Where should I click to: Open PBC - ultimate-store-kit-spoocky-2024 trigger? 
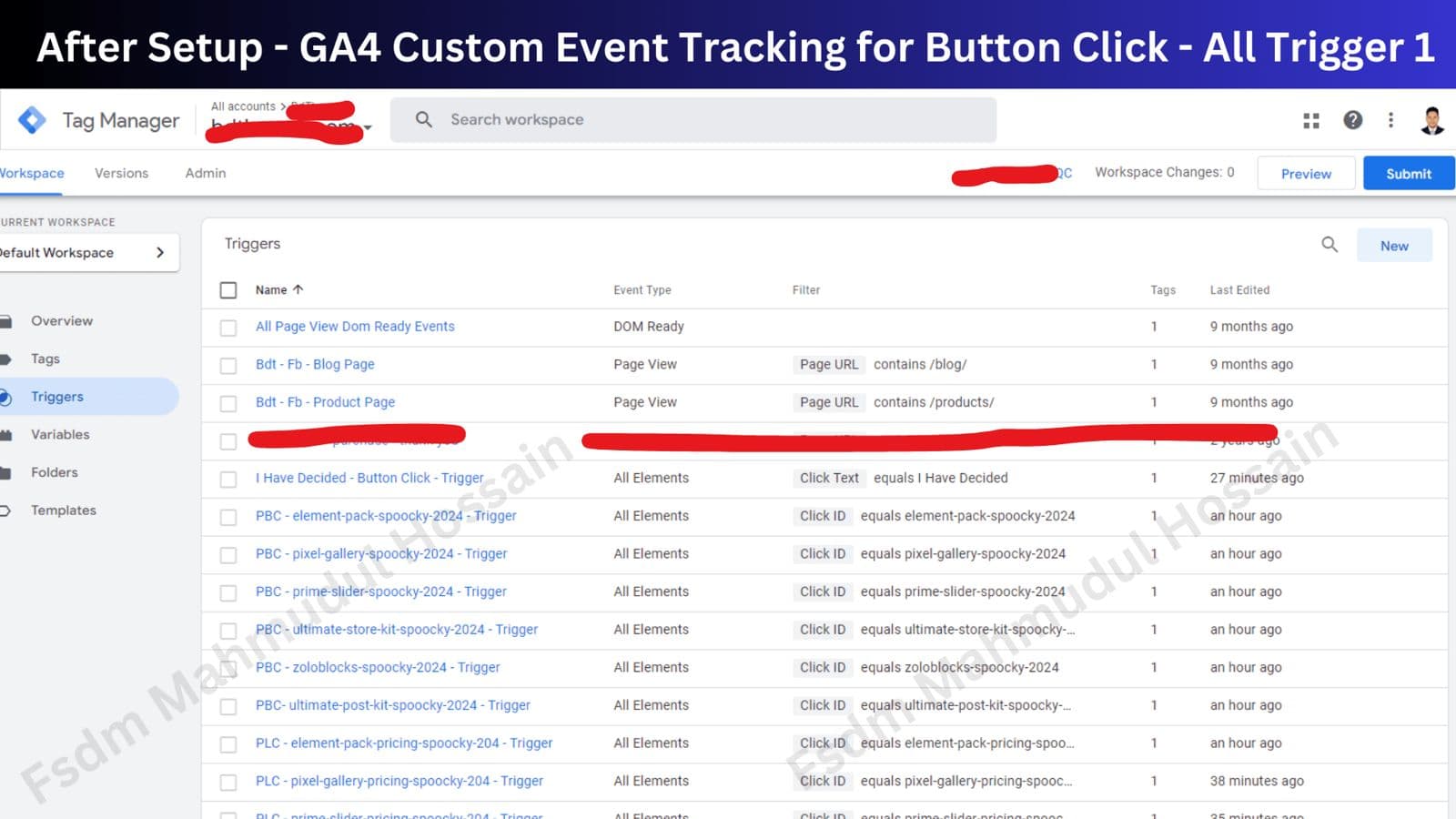[x=397, y=629]
